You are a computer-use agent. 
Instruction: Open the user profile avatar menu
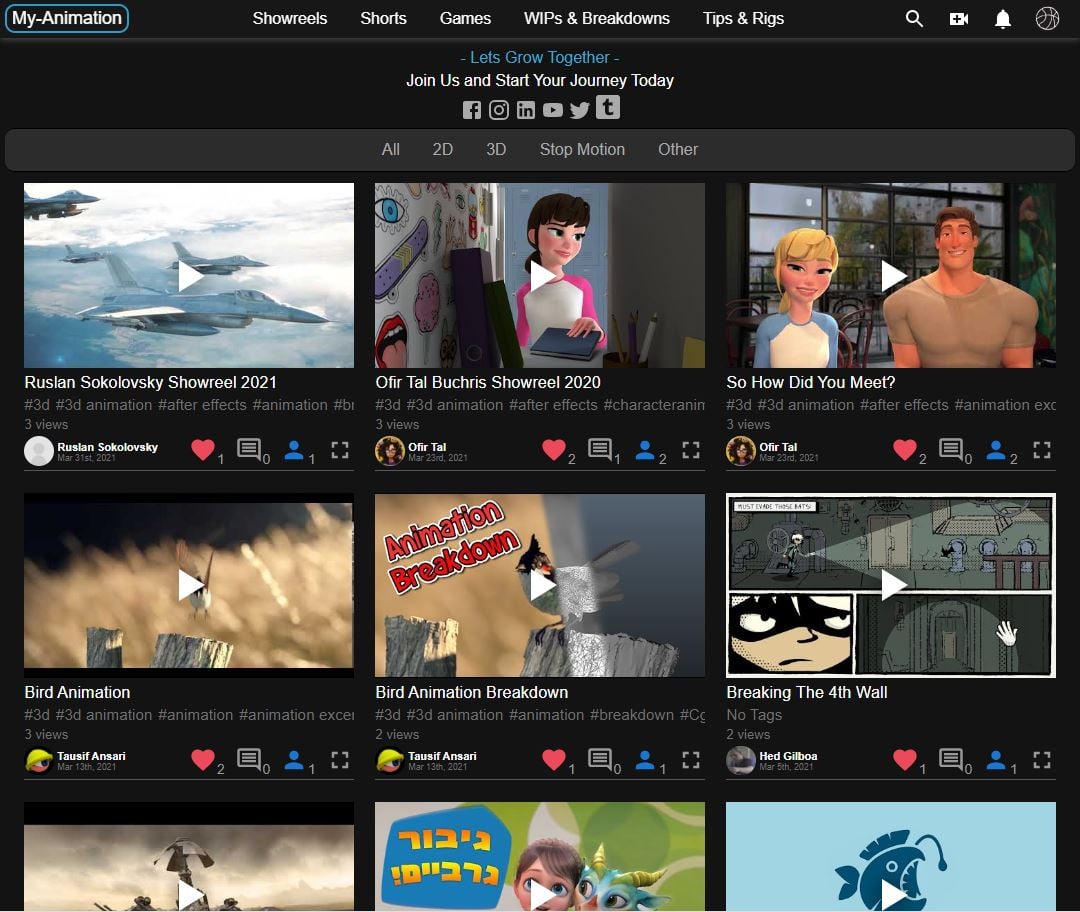click(1047, 19)
